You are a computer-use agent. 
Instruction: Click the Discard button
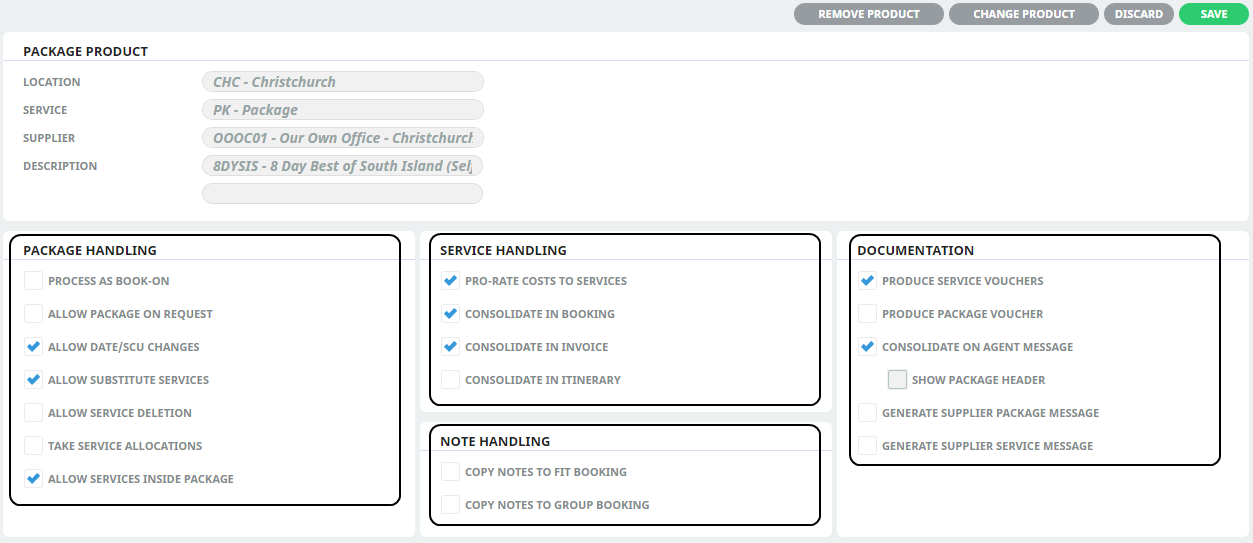(1138, 14)
